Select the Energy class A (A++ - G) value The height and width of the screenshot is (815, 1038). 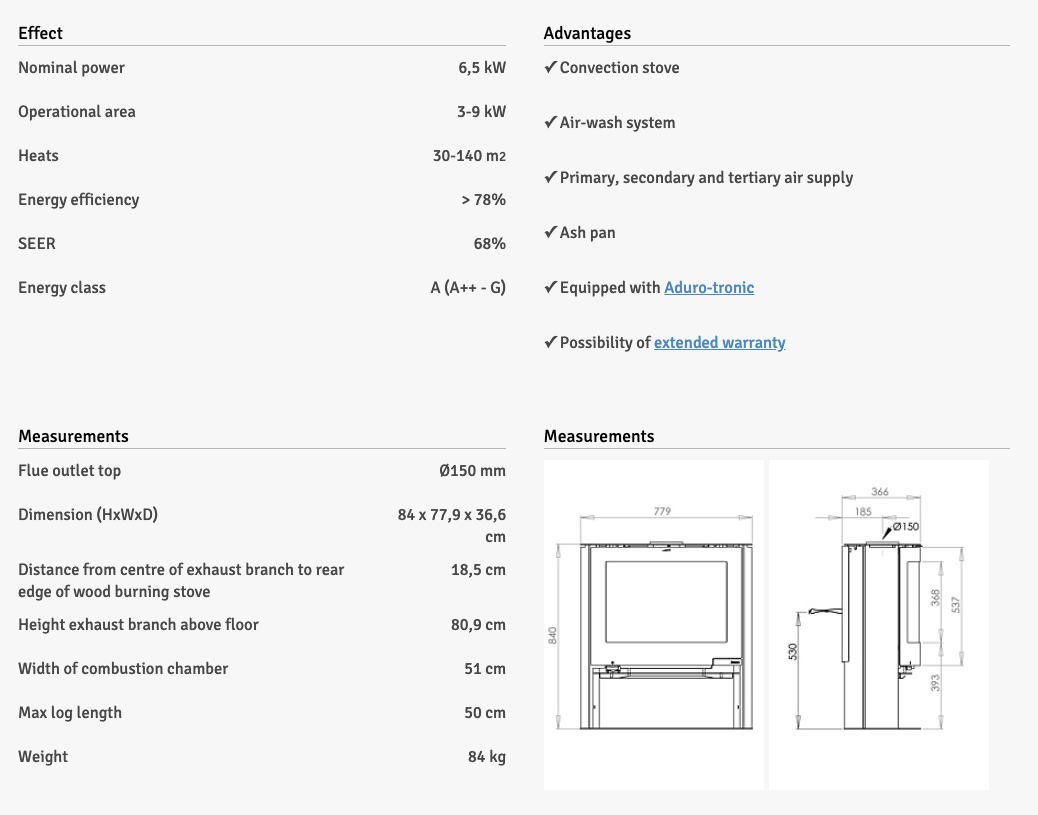coord(468,288)
